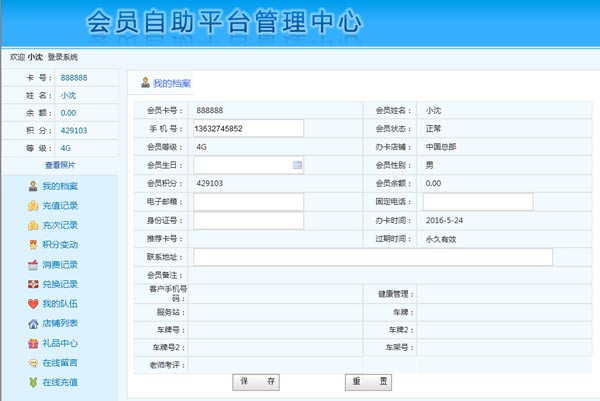Click the 兑换记录 icon in sidebar
Viewport: 600px width, 401px height.
[x=33, y=284]
